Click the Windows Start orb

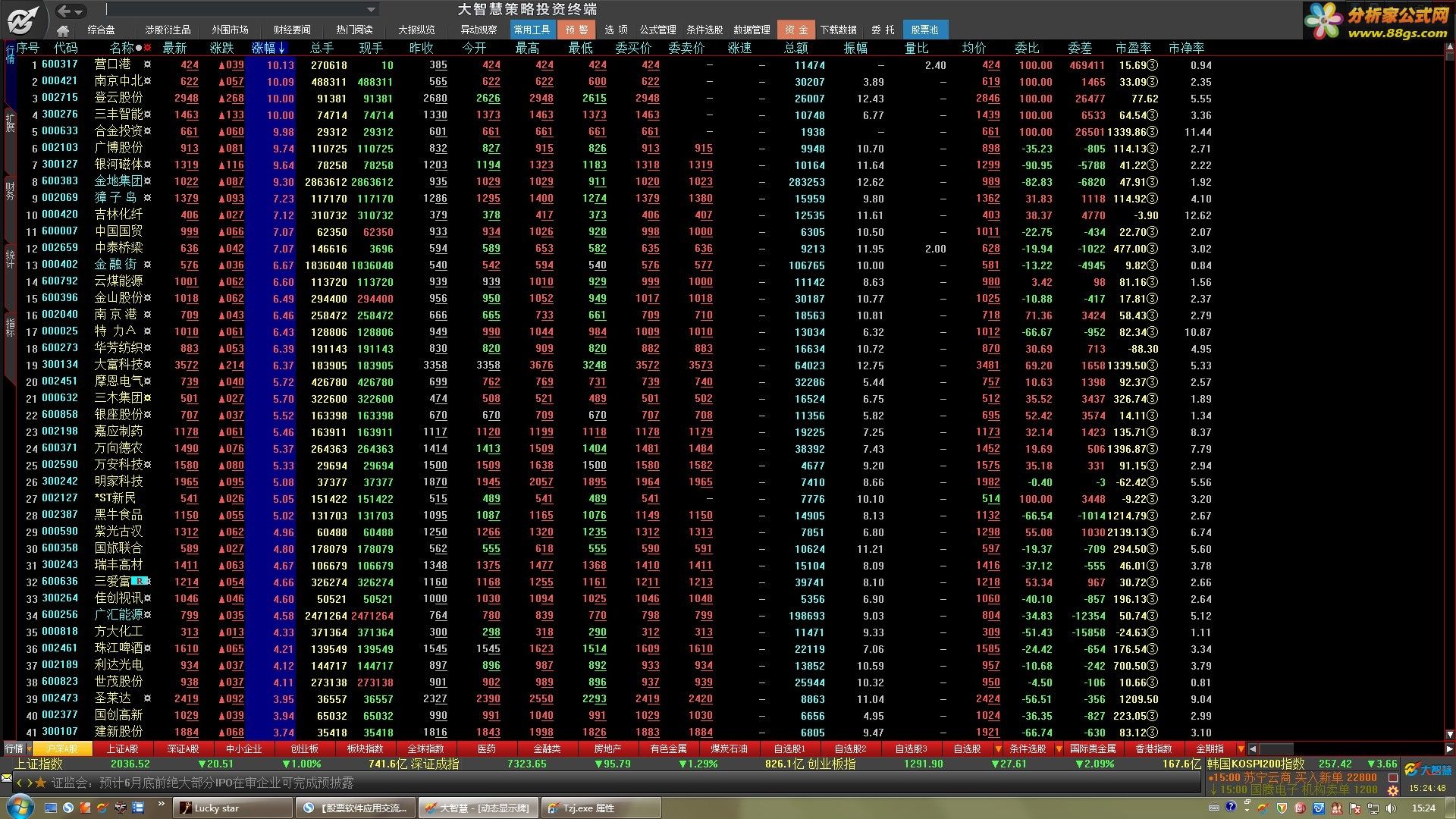click(20, 807)
